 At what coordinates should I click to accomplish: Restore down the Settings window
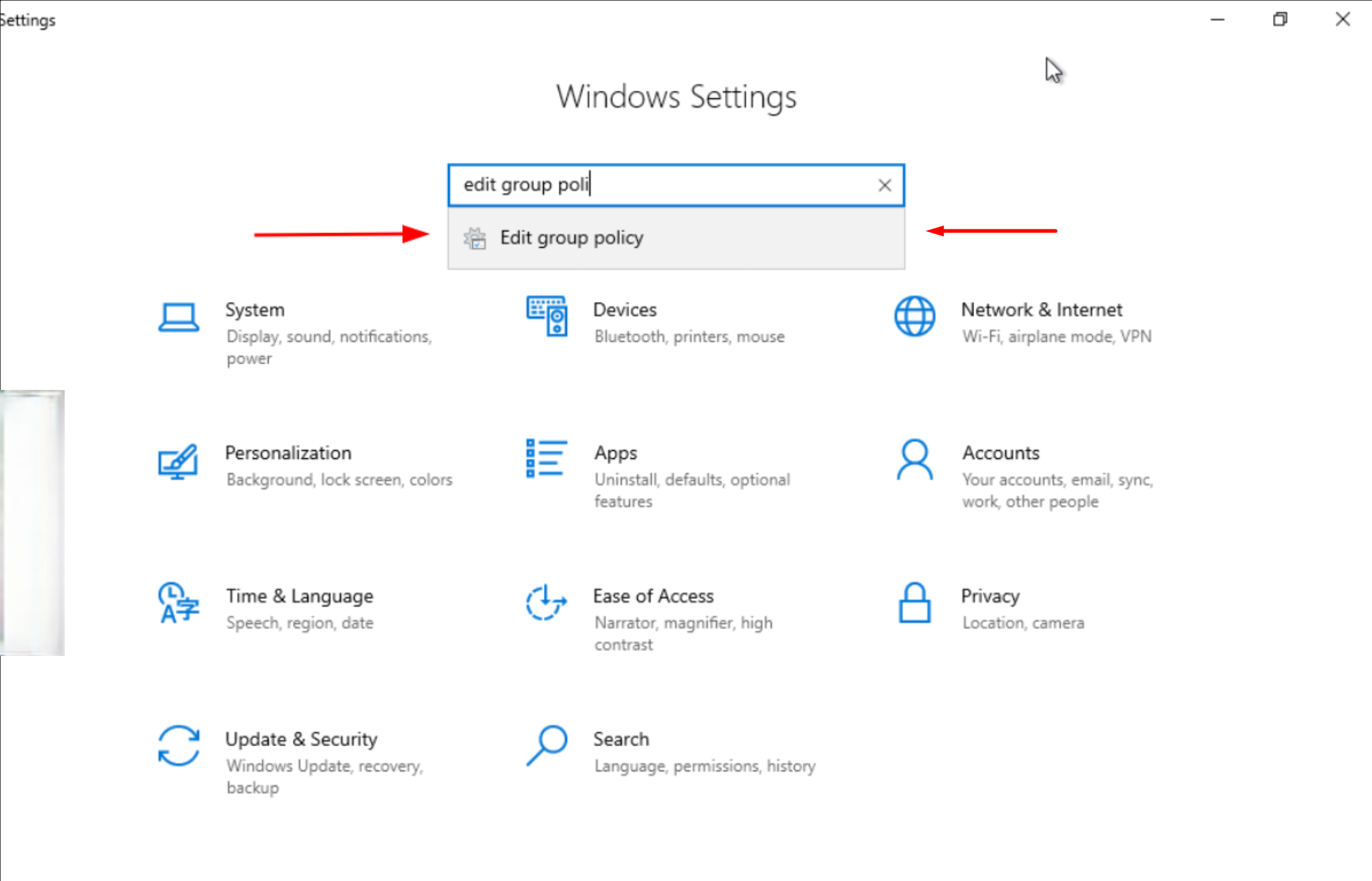pyautogui.click(x=1280, y=20)
